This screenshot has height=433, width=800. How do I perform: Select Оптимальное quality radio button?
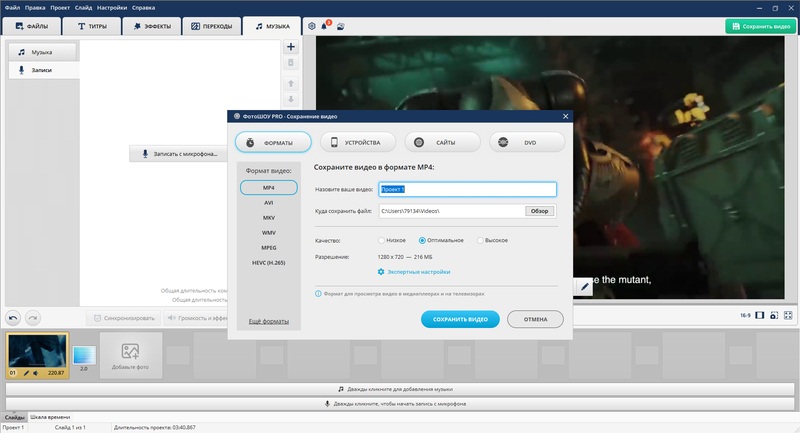pyautogui.click(x=422, y=240)
